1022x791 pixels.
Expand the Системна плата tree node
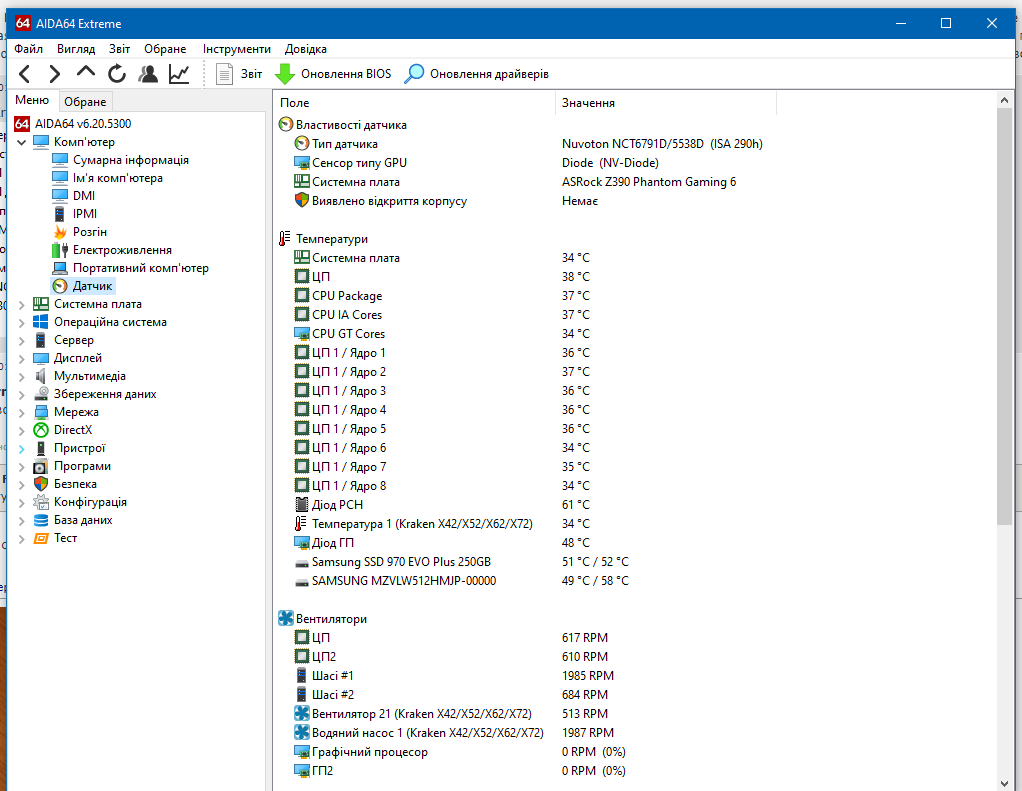point(22,304)
